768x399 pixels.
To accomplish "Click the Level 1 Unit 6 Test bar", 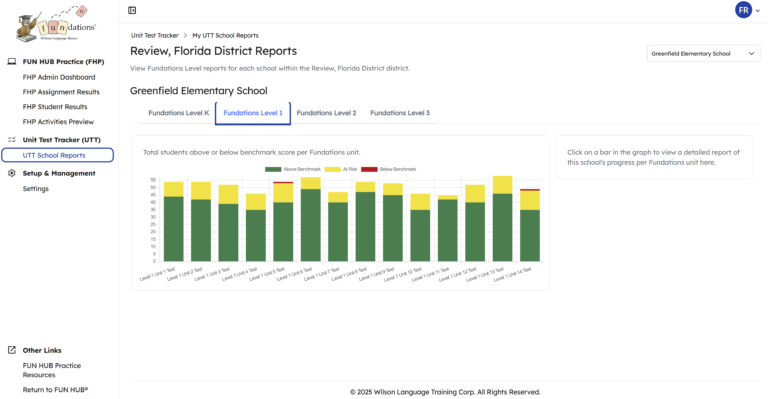I will [x=311, y=219].
